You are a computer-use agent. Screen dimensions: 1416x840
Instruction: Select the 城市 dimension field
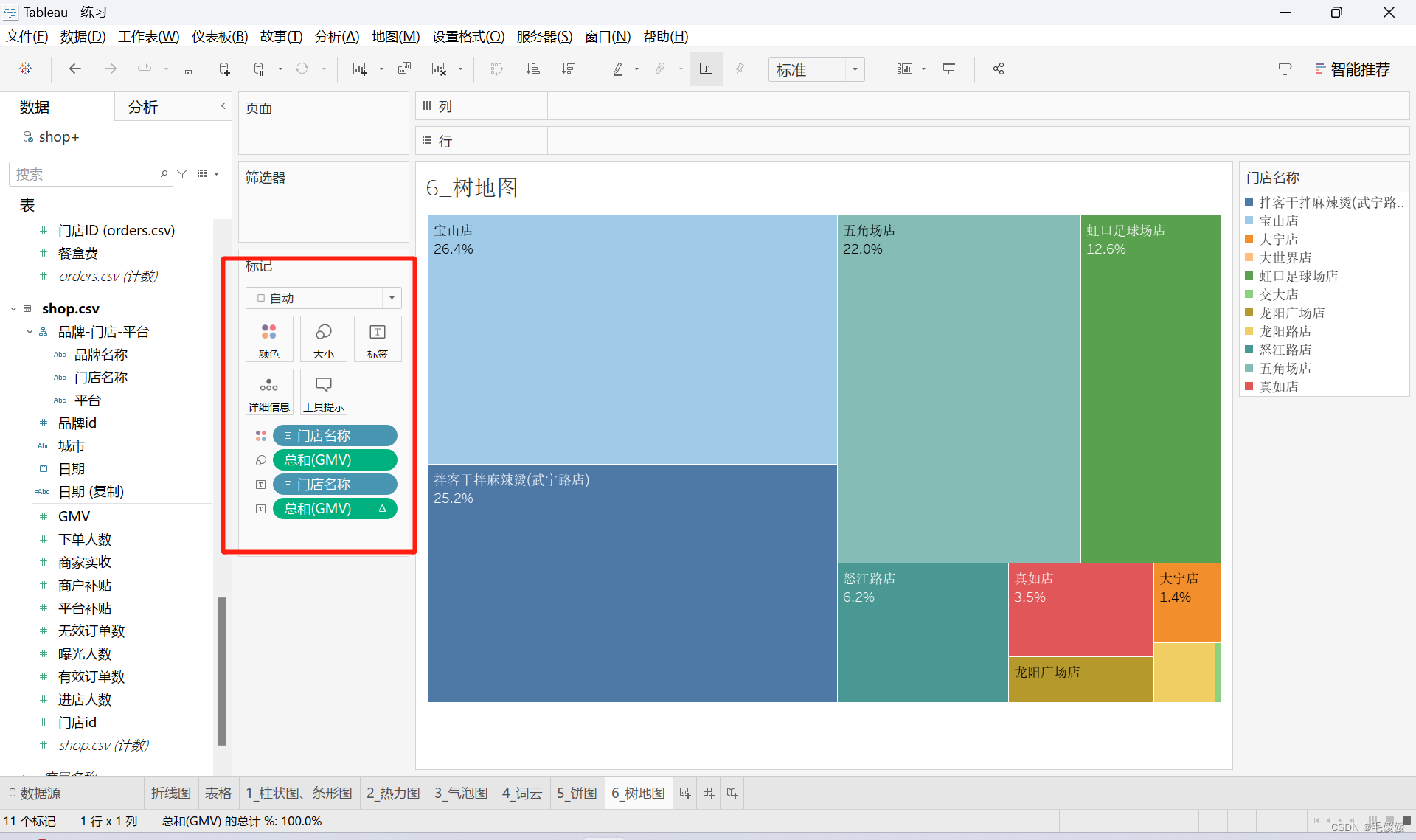pos(71,446)
